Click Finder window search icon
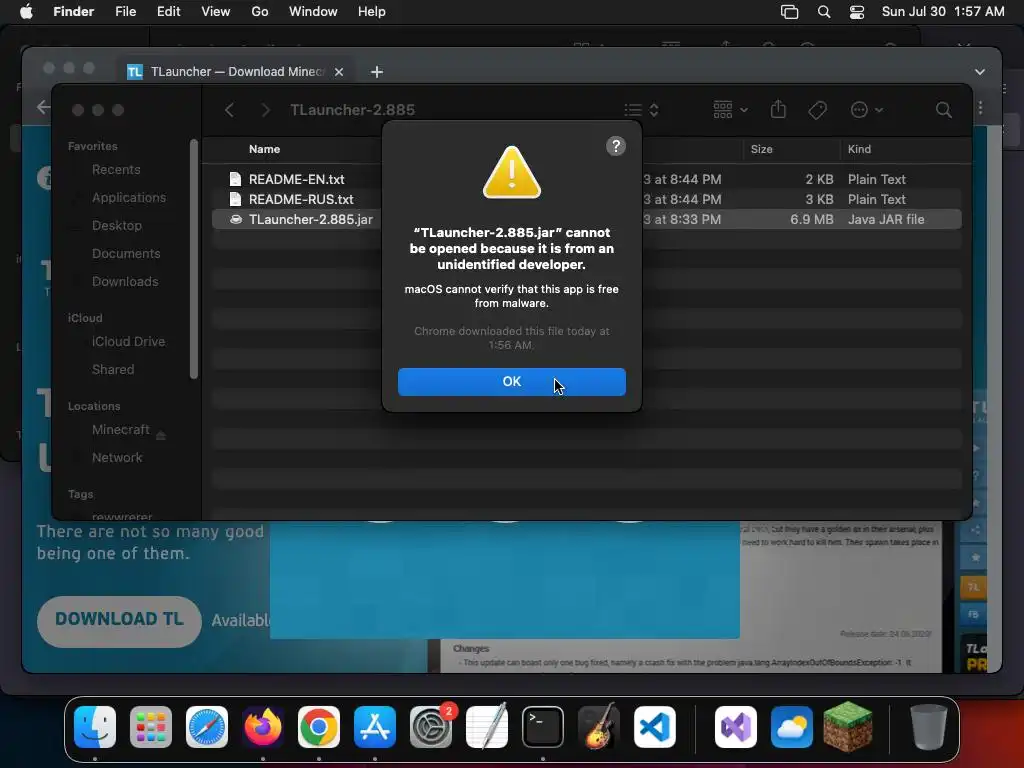The width and height of the screenshot is (1024, 768). pyautogui.click(x=943, y=110)
